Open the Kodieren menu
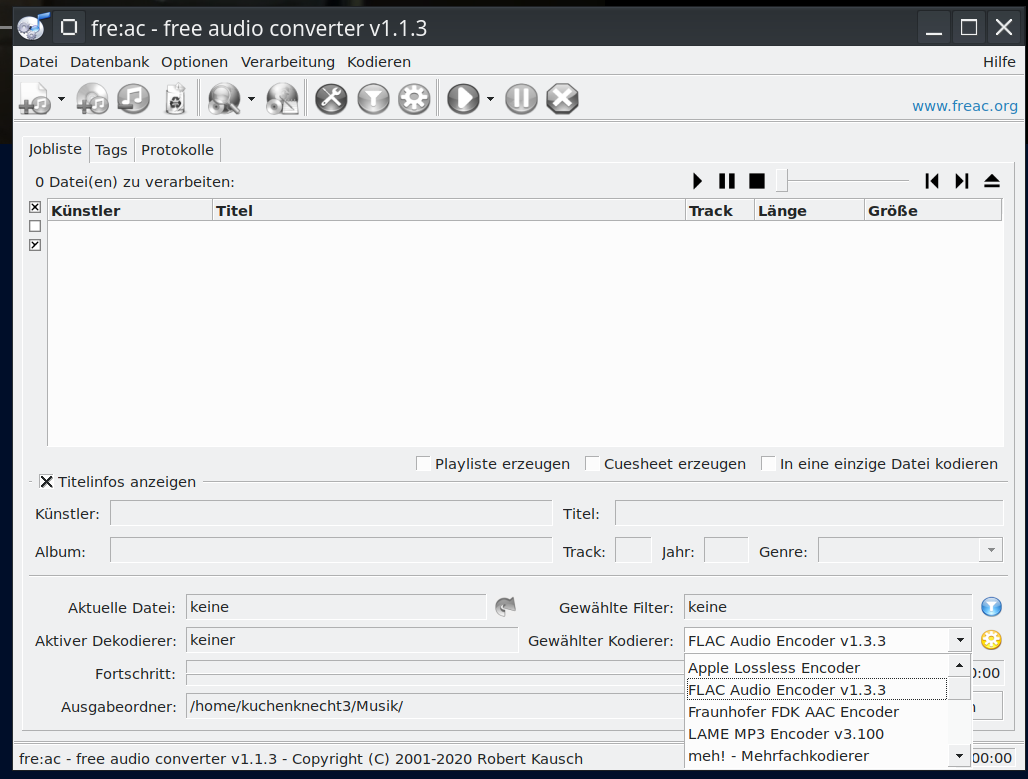 [x=379, y=62]
